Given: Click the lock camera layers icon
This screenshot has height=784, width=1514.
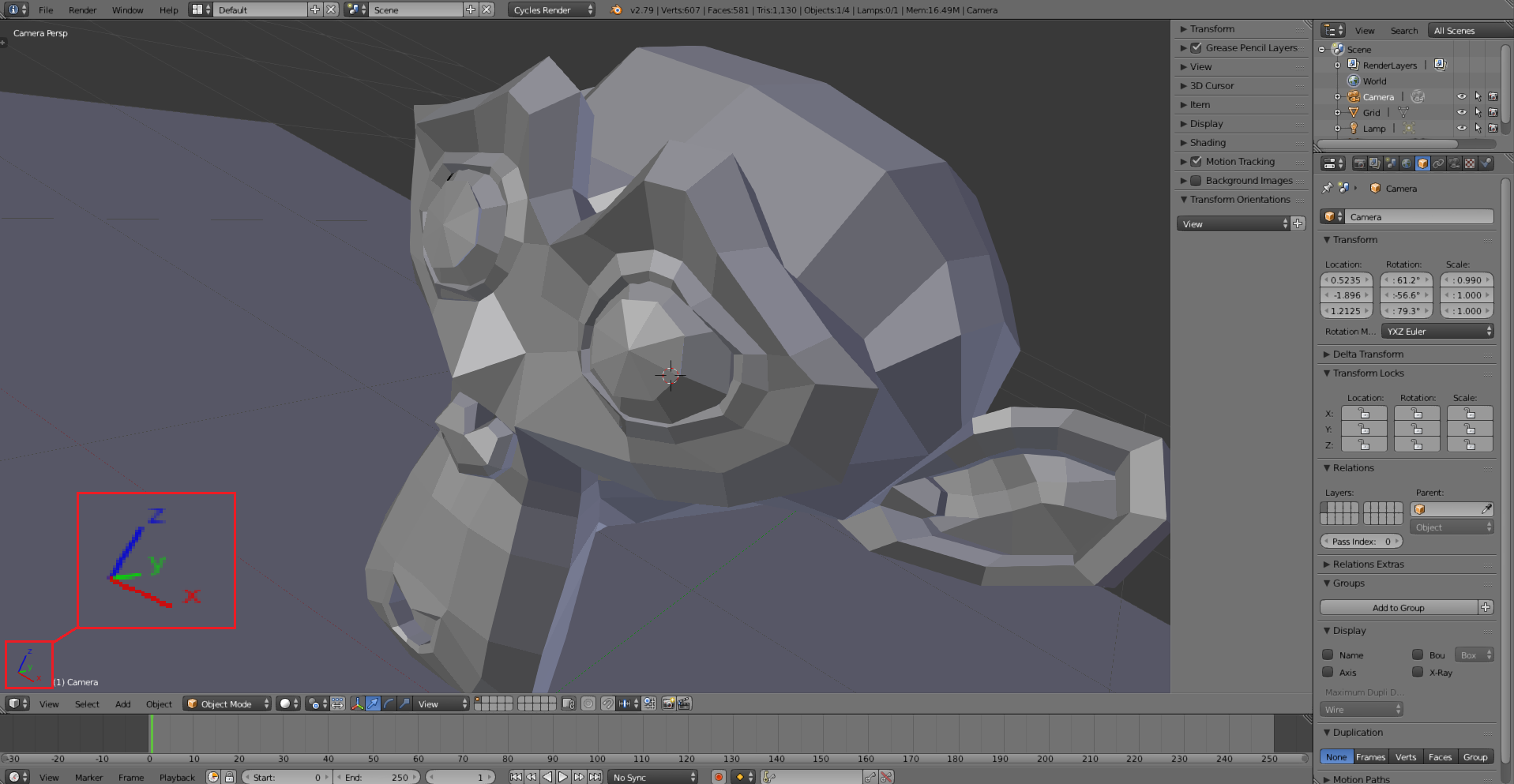Looking at the screenshot, I should pyautogui.click(x=569, y=703).
